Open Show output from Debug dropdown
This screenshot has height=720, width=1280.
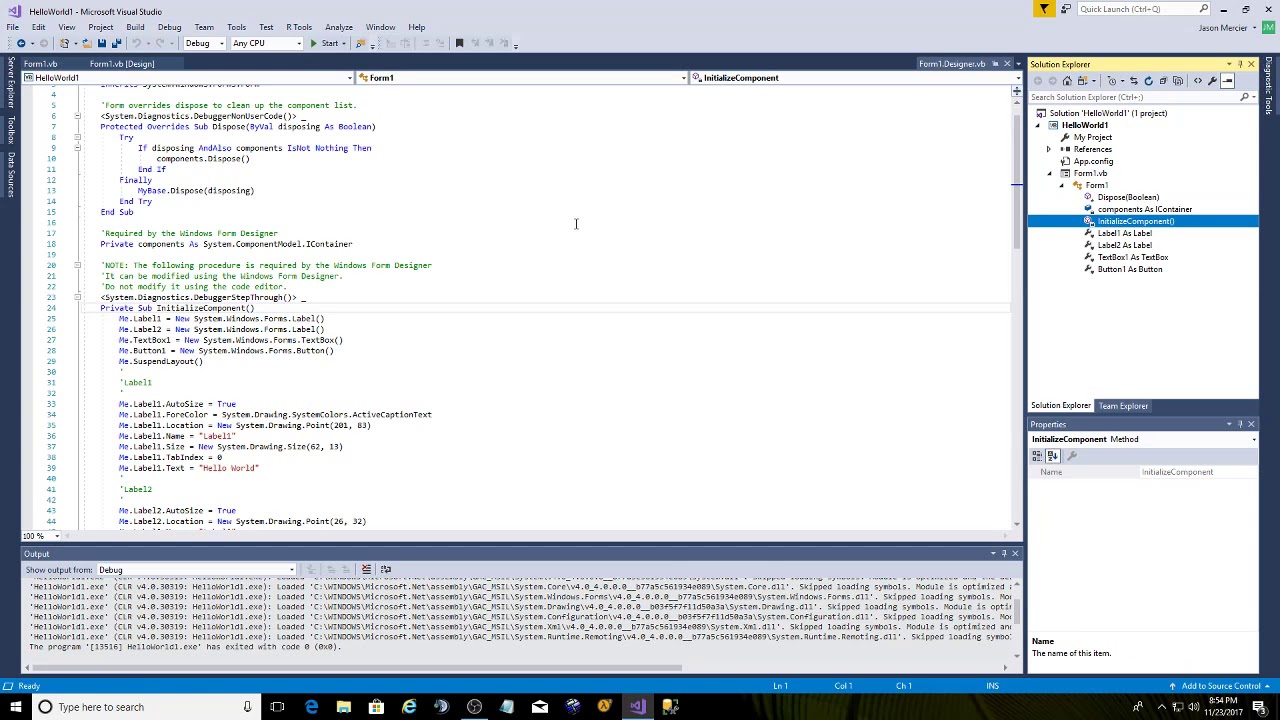click(196, 570)
